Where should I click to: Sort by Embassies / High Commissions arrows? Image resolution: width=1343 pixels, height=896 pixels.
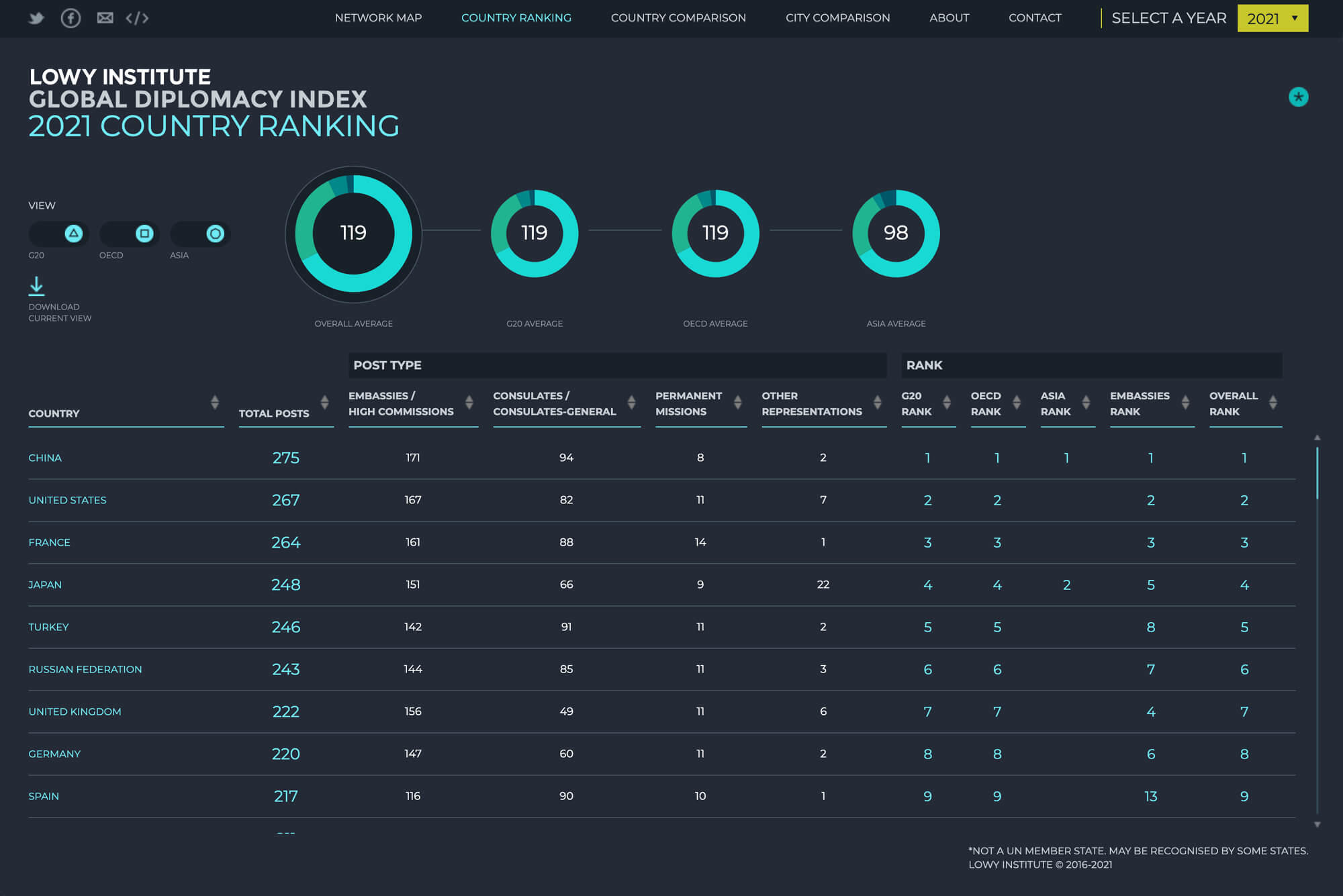click(x=469, y=402)
